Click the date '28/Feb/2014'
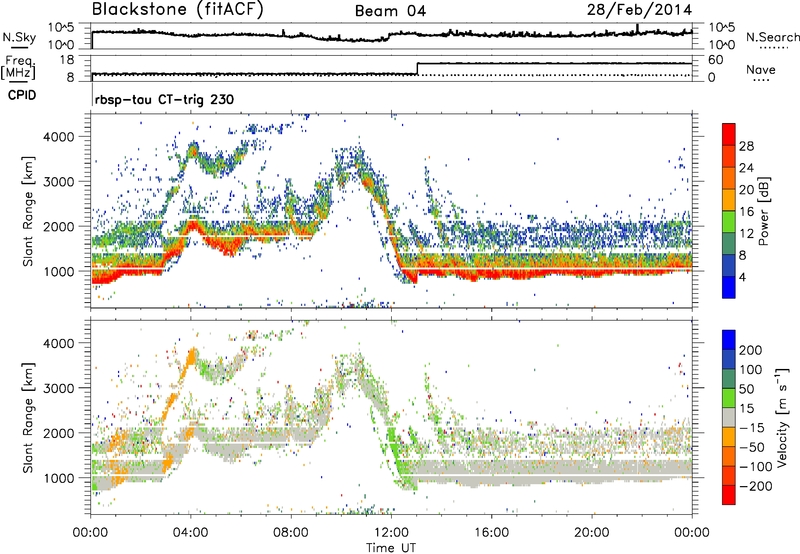Viewport: 800px width, 554px height. (x=639, y=10)
